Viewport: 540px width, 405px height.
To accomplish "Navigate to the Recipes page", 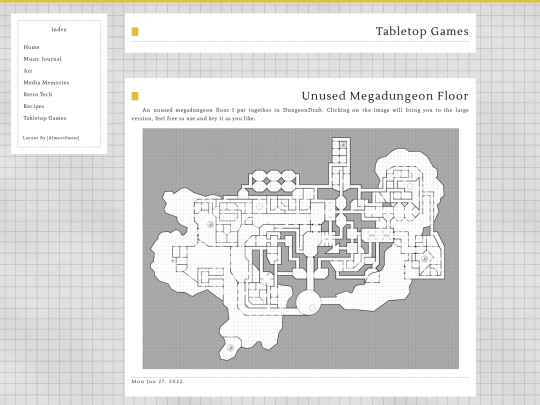I will click(x=34, y=106).
